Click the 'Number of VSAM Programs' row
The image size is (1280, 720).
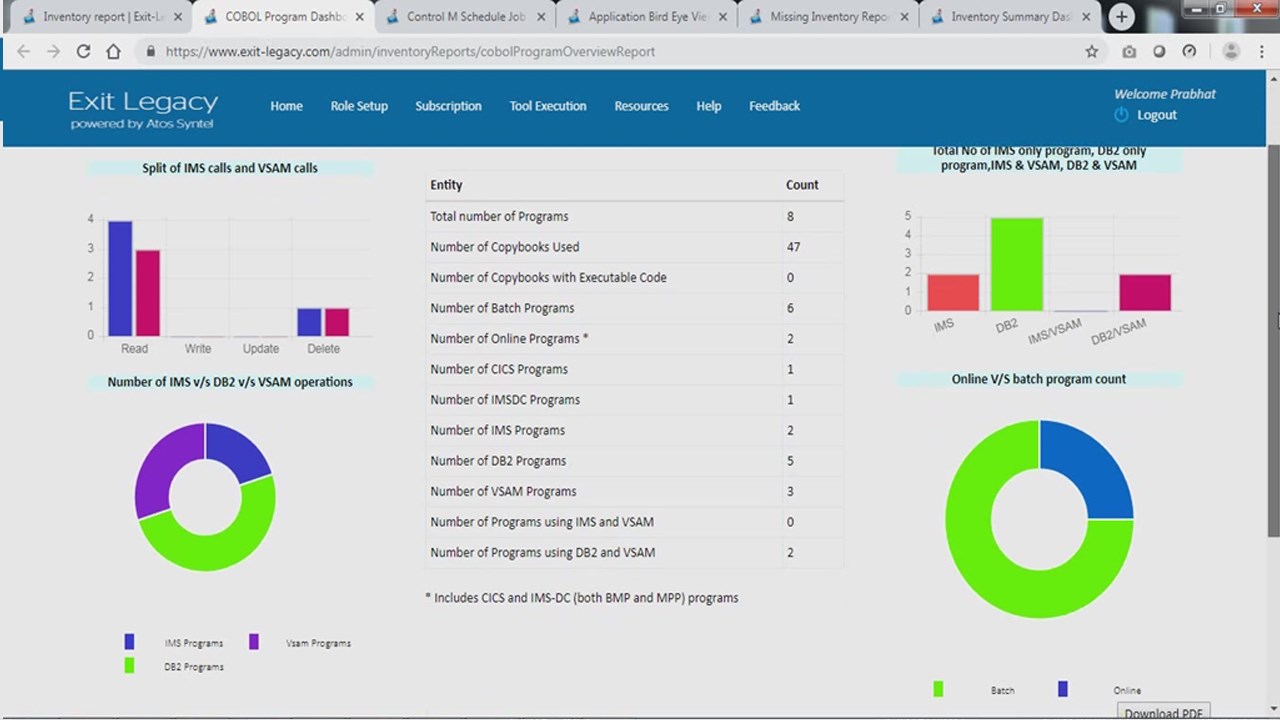point(634,491)
